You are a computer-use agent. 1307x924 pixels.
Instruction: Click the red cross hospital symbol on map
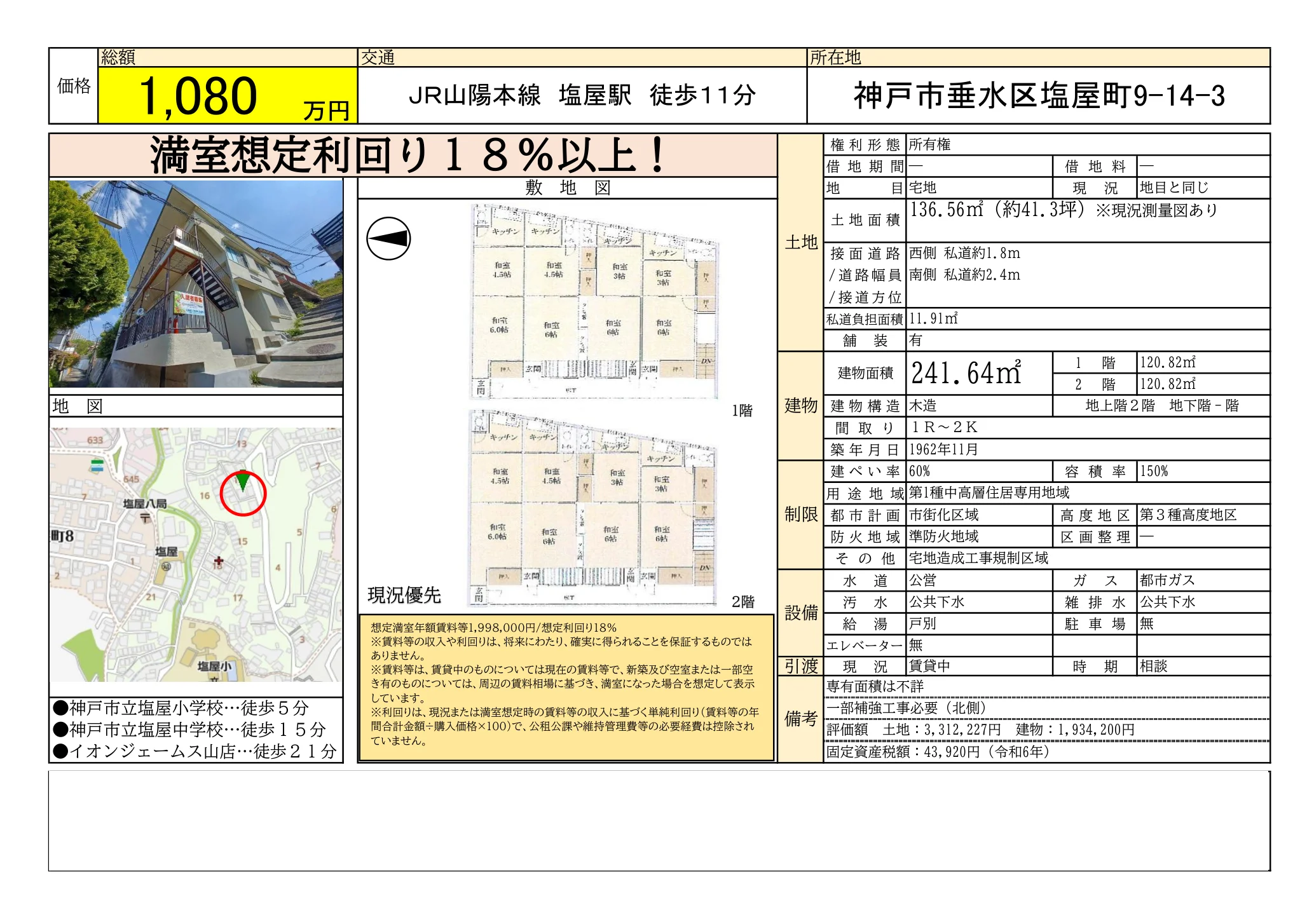(x=219, y=561)
